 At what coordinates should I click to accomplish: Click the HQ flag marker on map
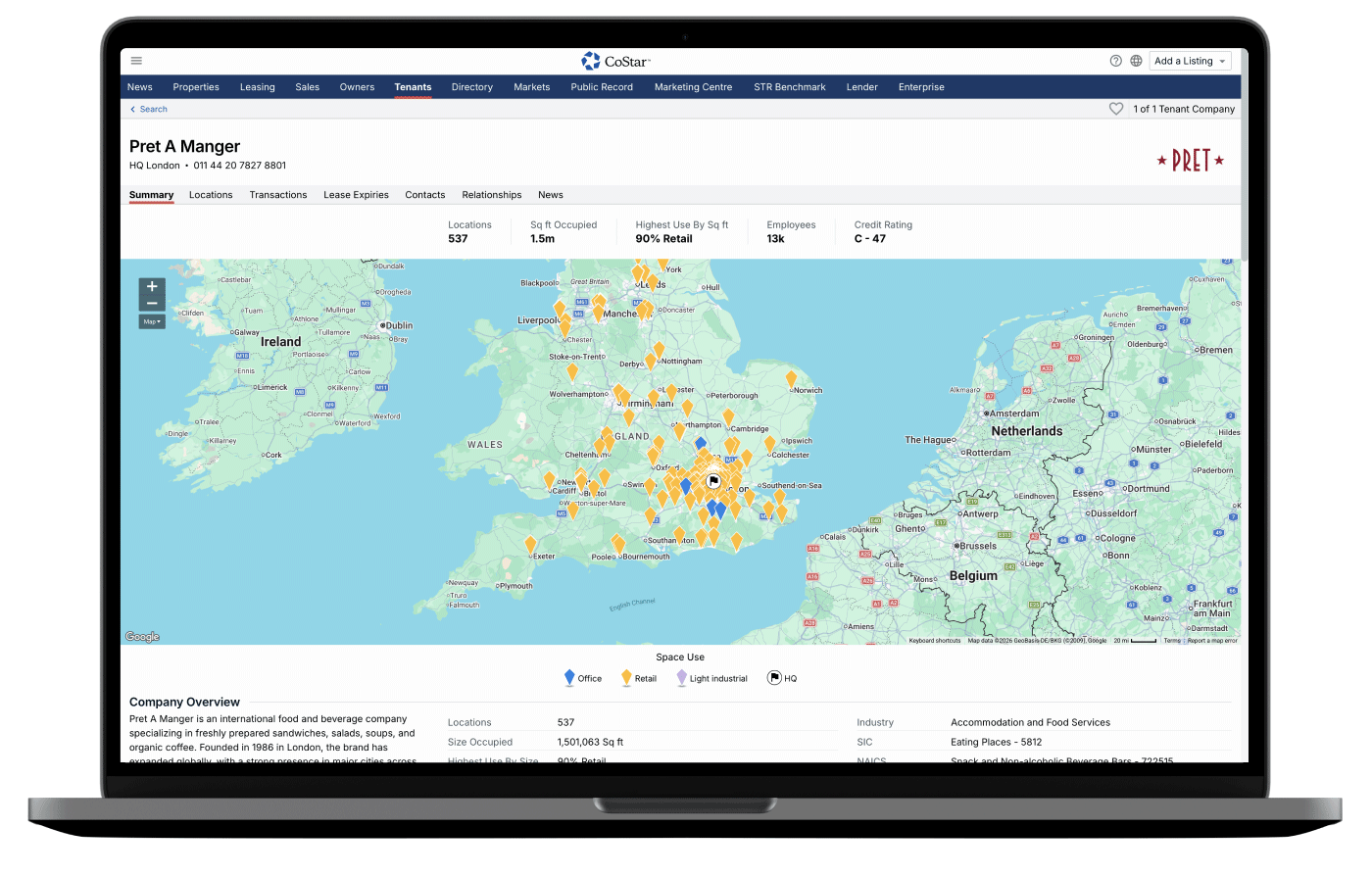[713, 481]
